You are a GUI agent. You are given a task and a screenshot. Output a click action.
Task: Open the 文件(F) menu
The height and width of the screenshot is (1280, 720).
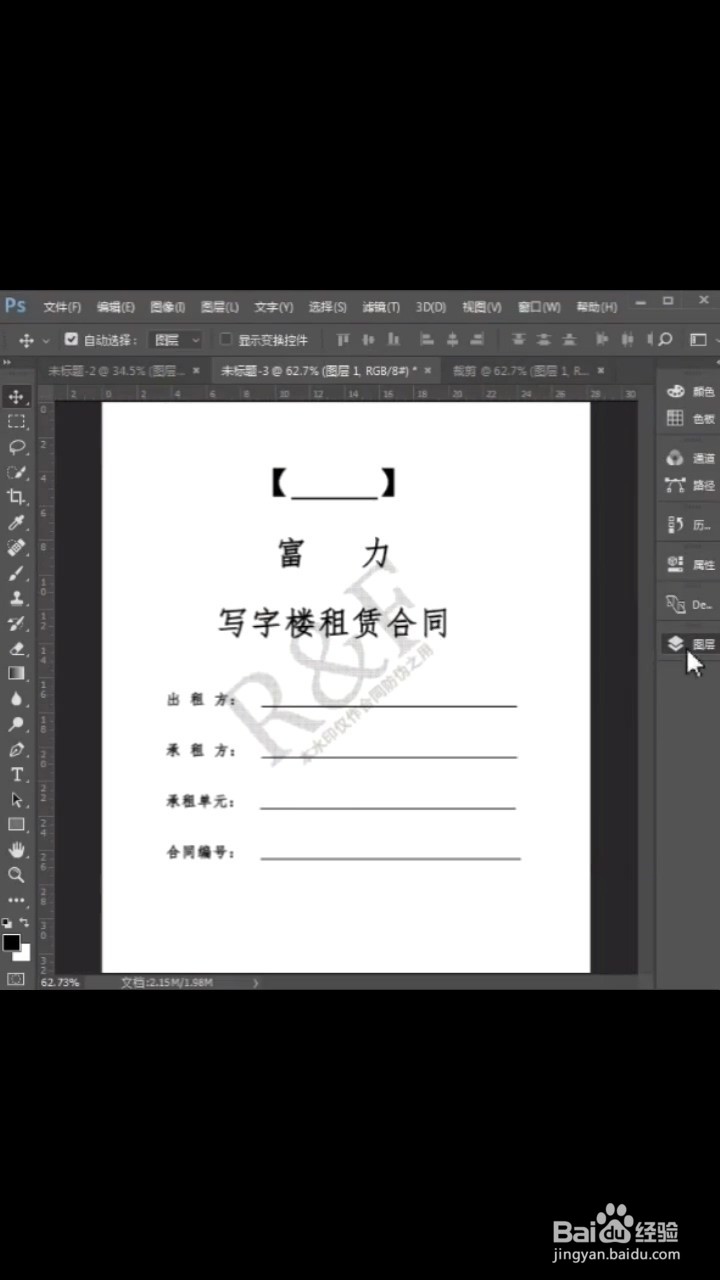point(62,307)
